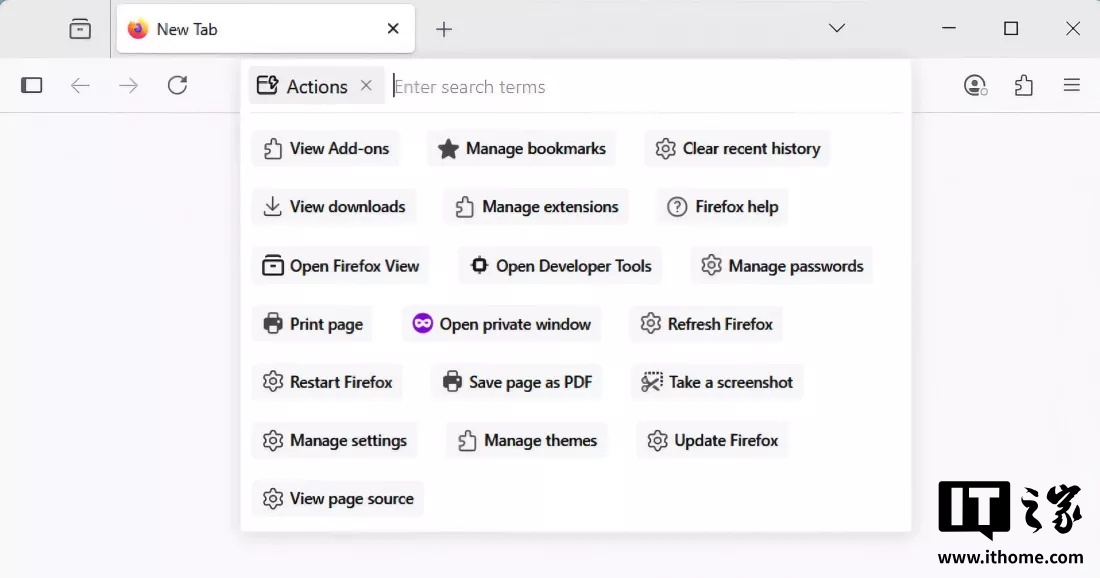Click the Firefox View icon in tab bar
This screenshot has width=1100, height=578.
pos(80,29)
